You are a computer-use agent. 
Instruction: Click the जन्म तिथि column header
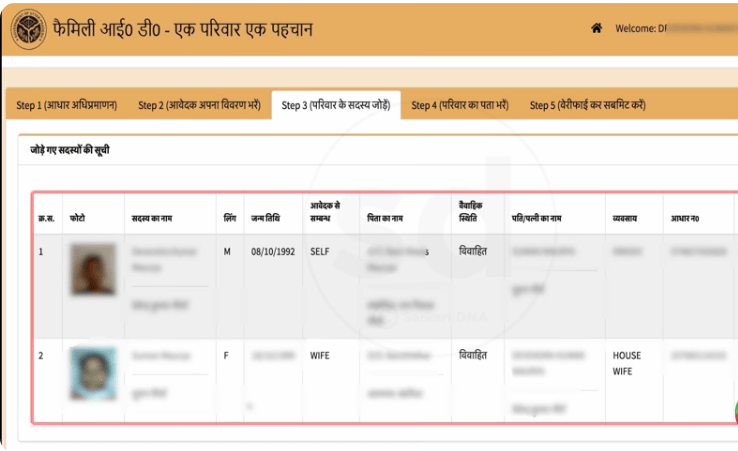coord(267,217)
